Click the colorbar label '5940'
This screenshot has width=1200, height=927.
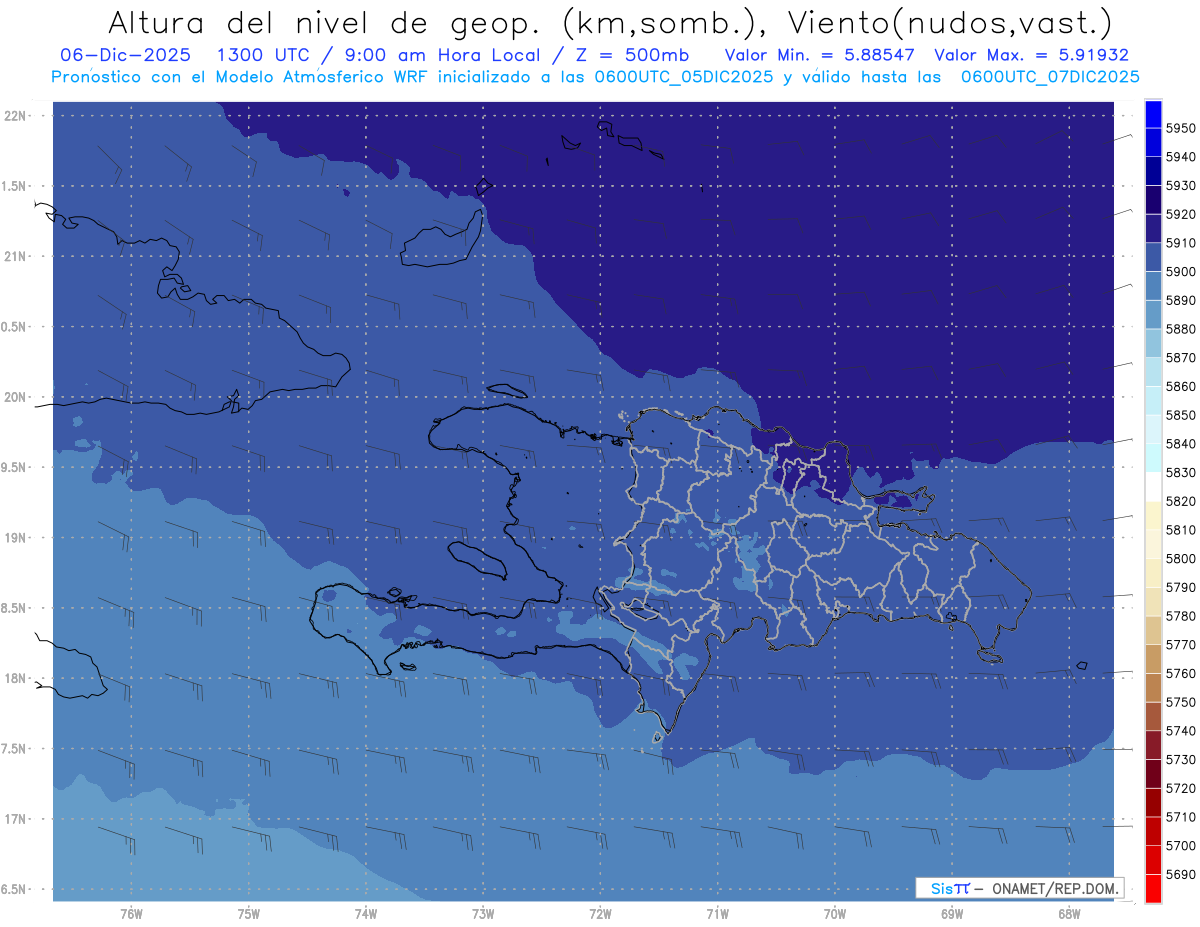1180,157
